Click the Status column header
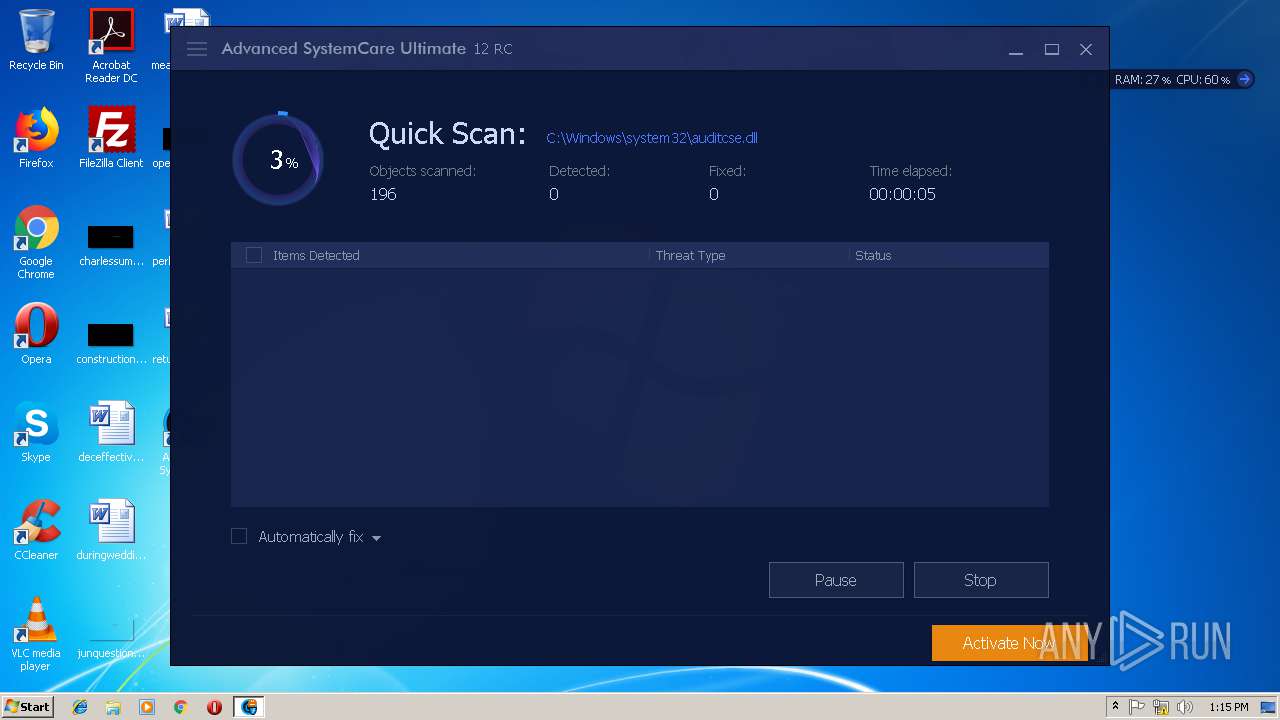The height and width of the screenshot is (720, 1280). (873, 255)
